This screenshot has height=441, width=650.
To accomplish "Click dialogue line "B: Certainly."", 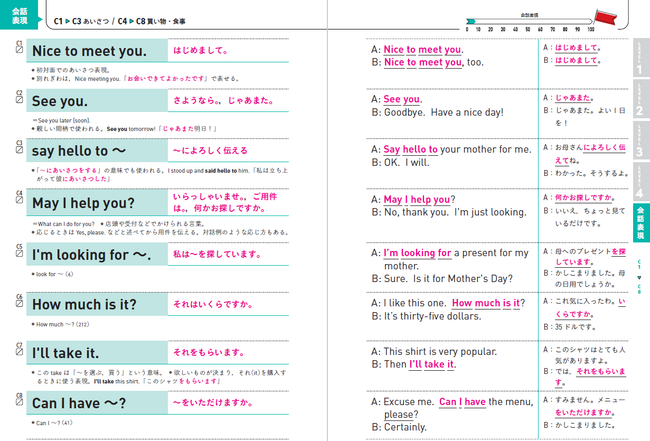I will (399, 427).
